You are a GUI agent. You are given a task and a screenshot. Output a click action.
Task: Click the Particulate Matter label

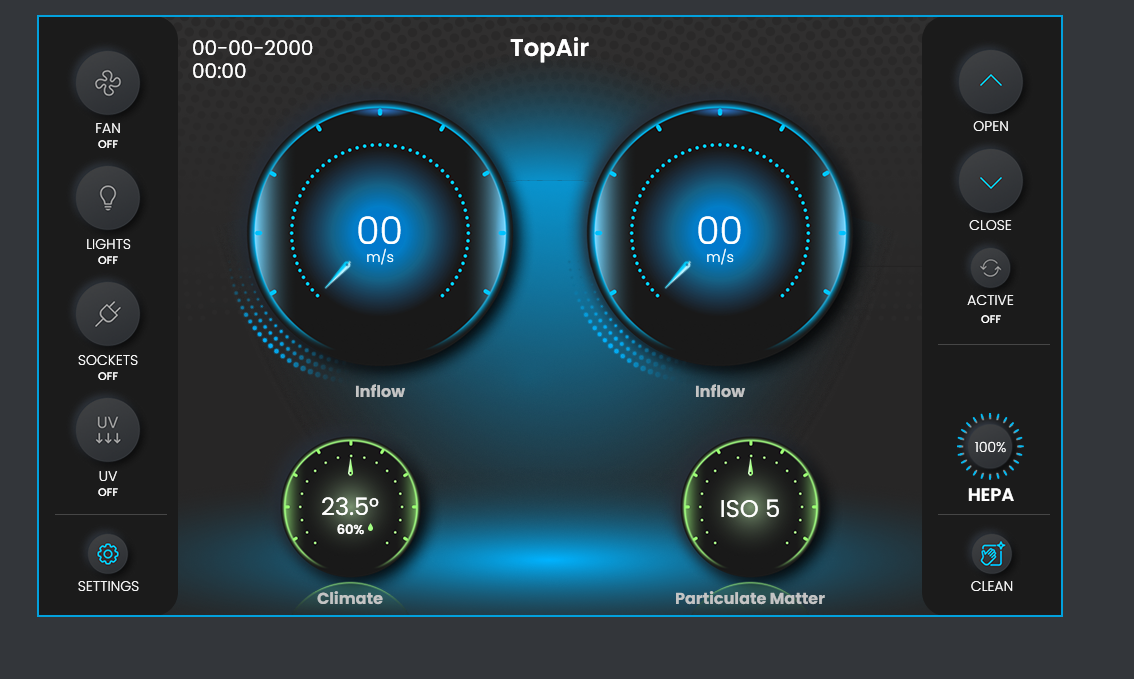[750, 598]
